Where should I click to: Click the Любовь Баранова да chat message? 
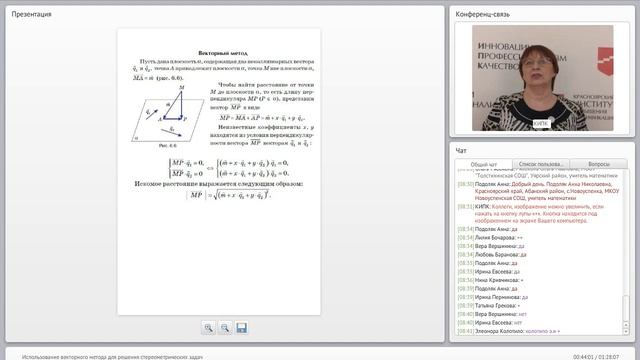[x=492, y=255]
